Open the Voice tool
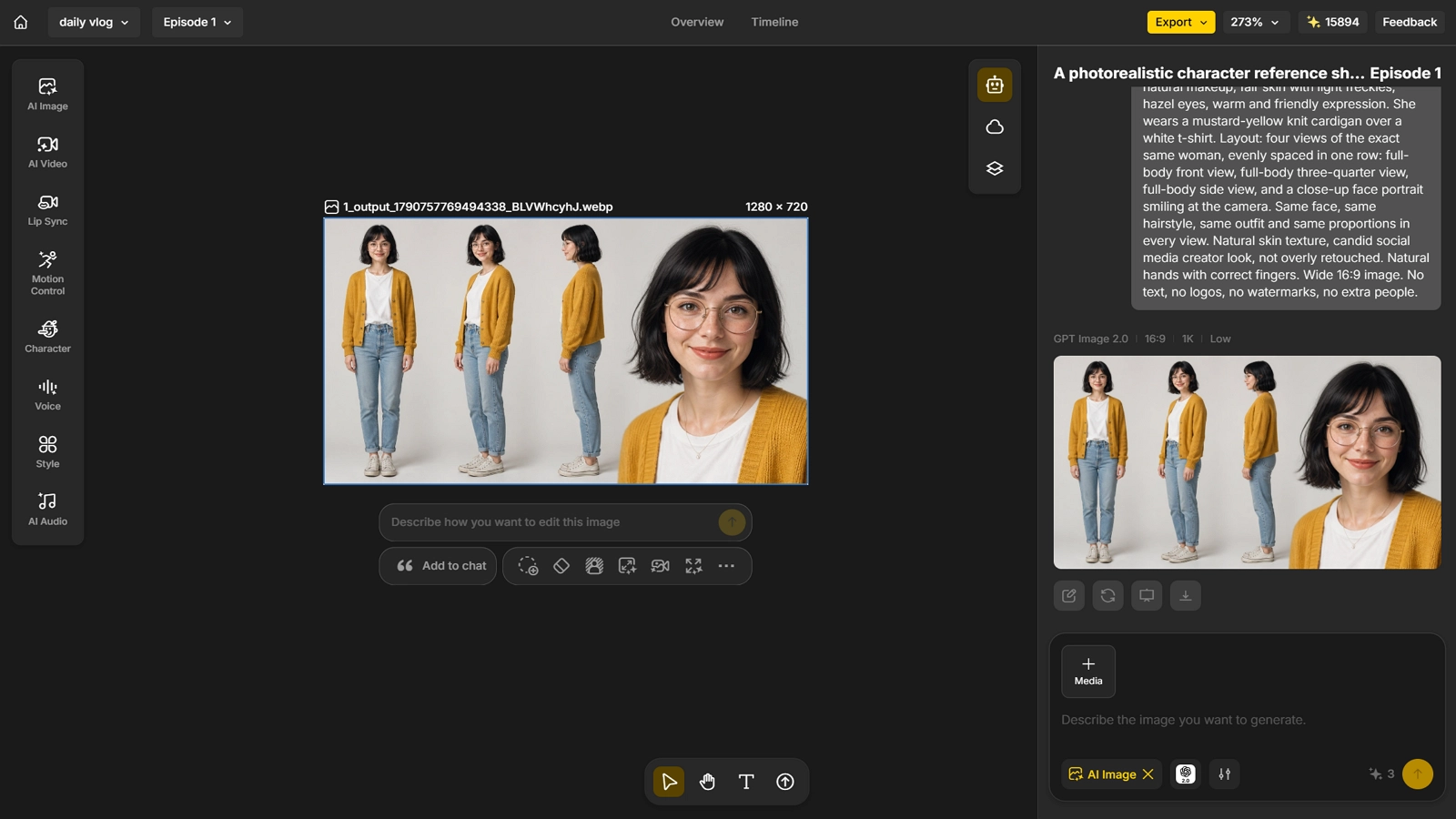 pyautogui.click(x=47, y=394)
